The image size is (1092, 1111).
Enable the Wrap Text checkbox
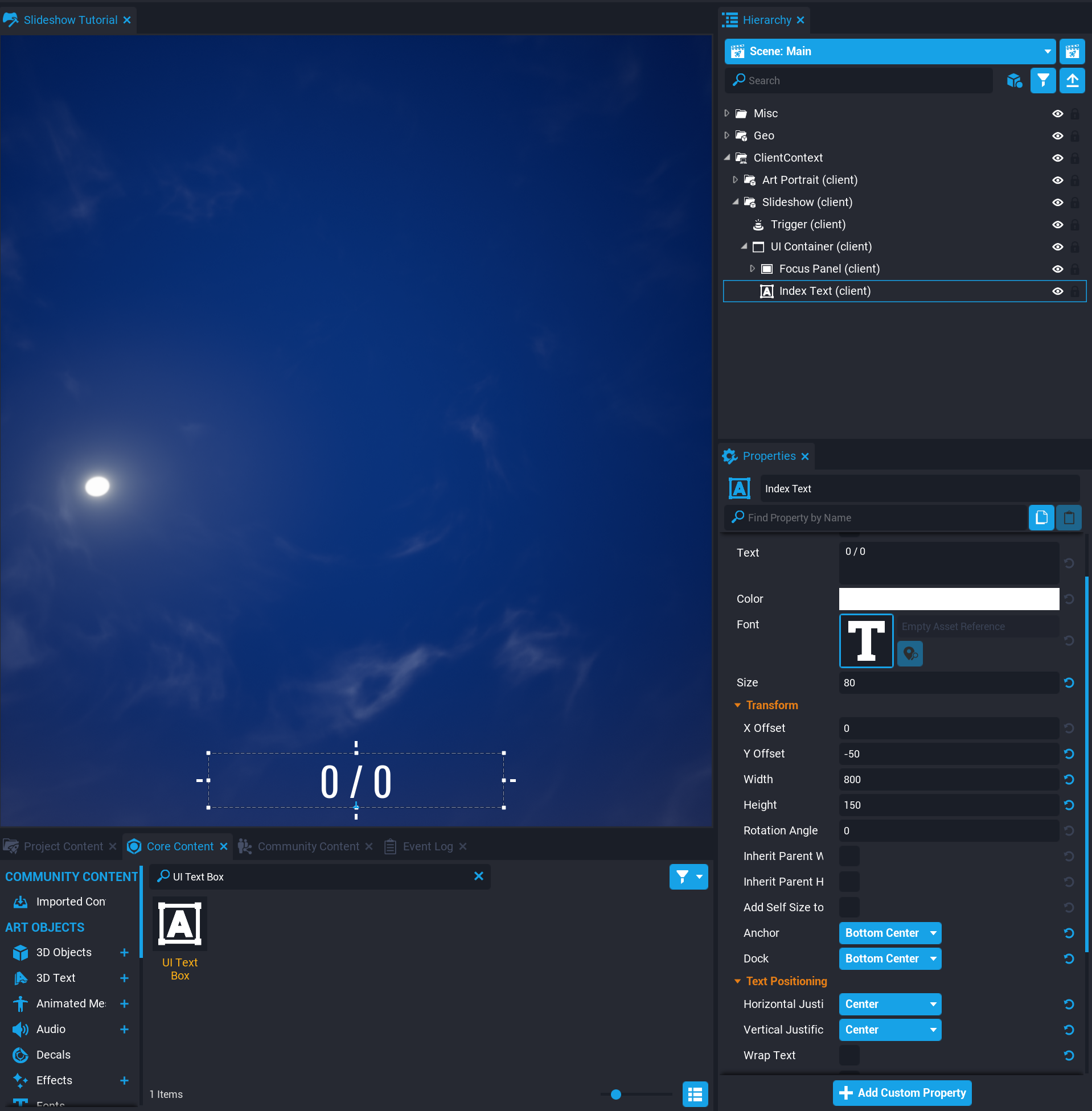pos(849,1055)
